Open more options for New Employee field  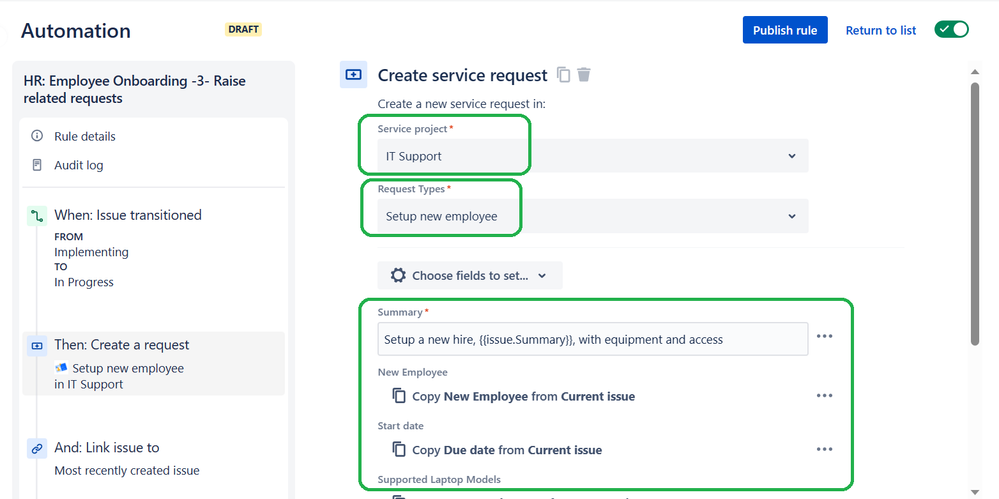click(824, 396)
